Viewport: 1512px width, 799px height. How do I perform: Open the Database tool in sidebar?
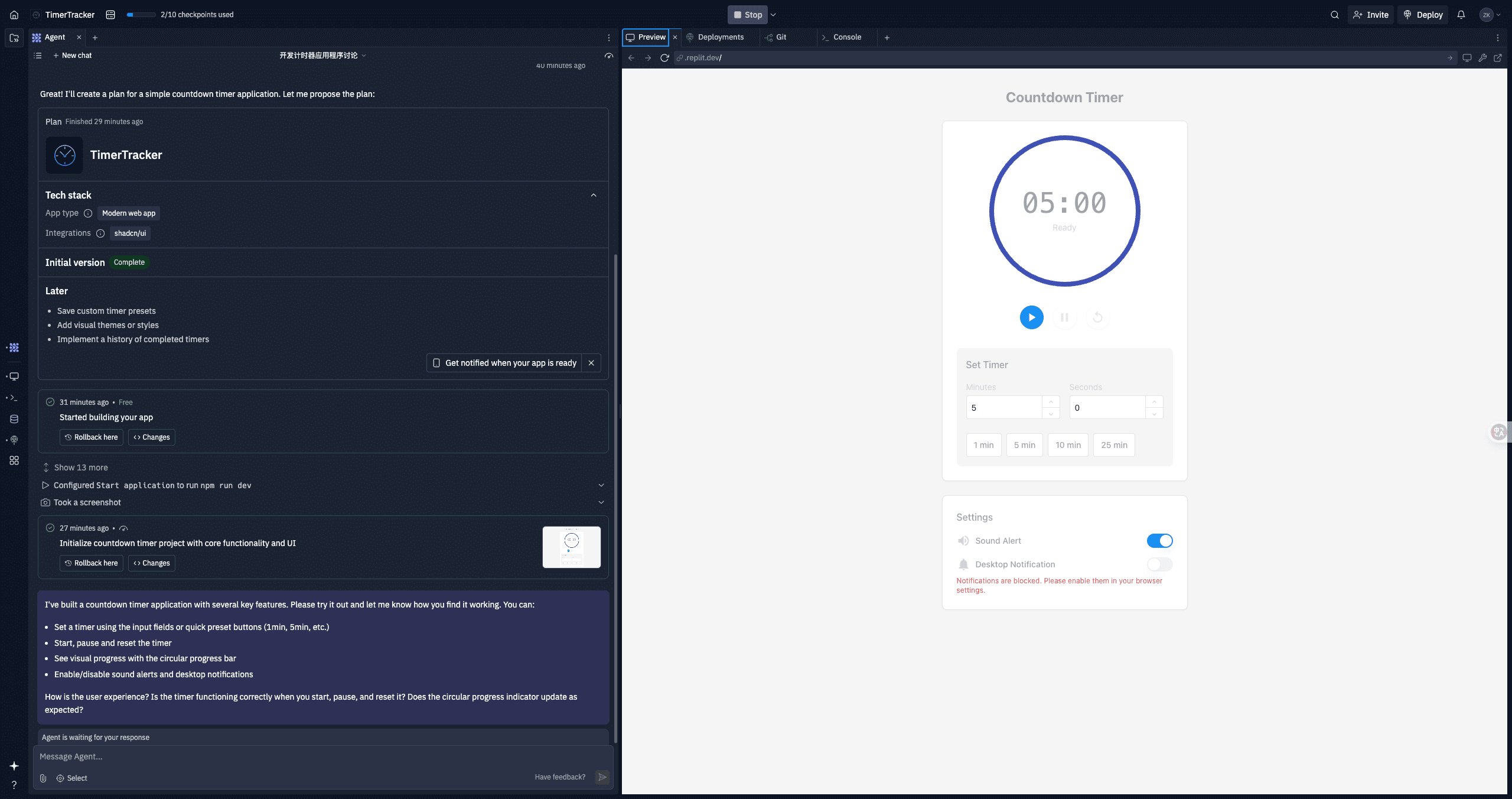coord(14,419)
